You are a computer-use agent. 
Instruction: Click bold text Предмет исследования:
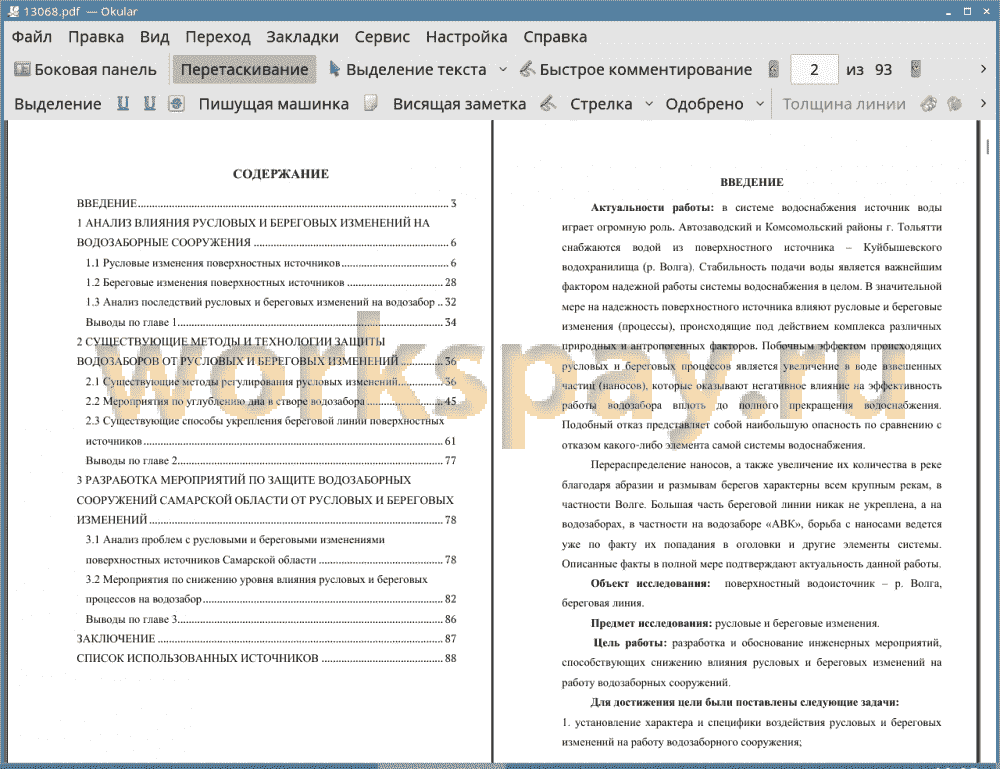pos(651,623)
